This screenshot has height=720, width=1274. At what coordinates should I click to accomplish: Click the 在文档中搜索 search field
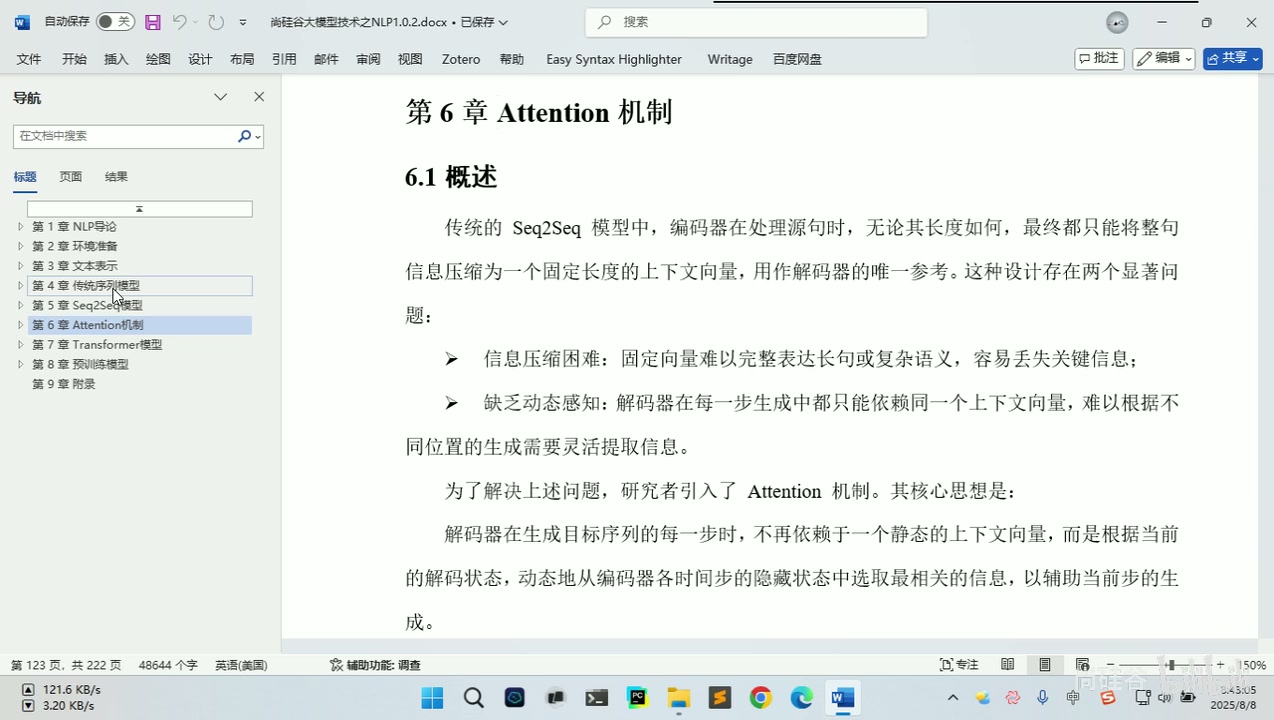[125, 136]
